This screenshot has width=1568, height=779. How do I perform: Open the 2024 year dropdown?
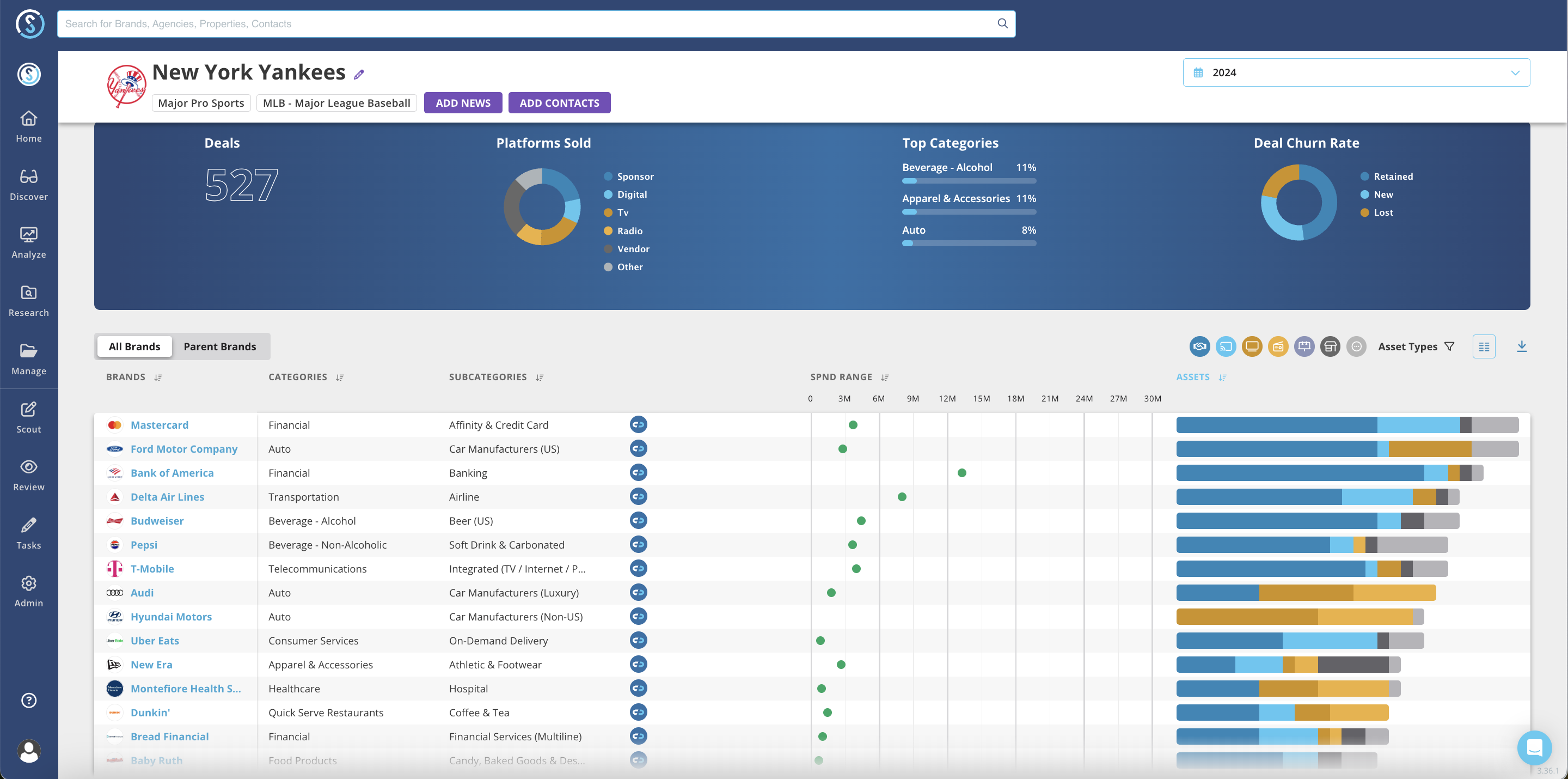tap(1356, 72)
